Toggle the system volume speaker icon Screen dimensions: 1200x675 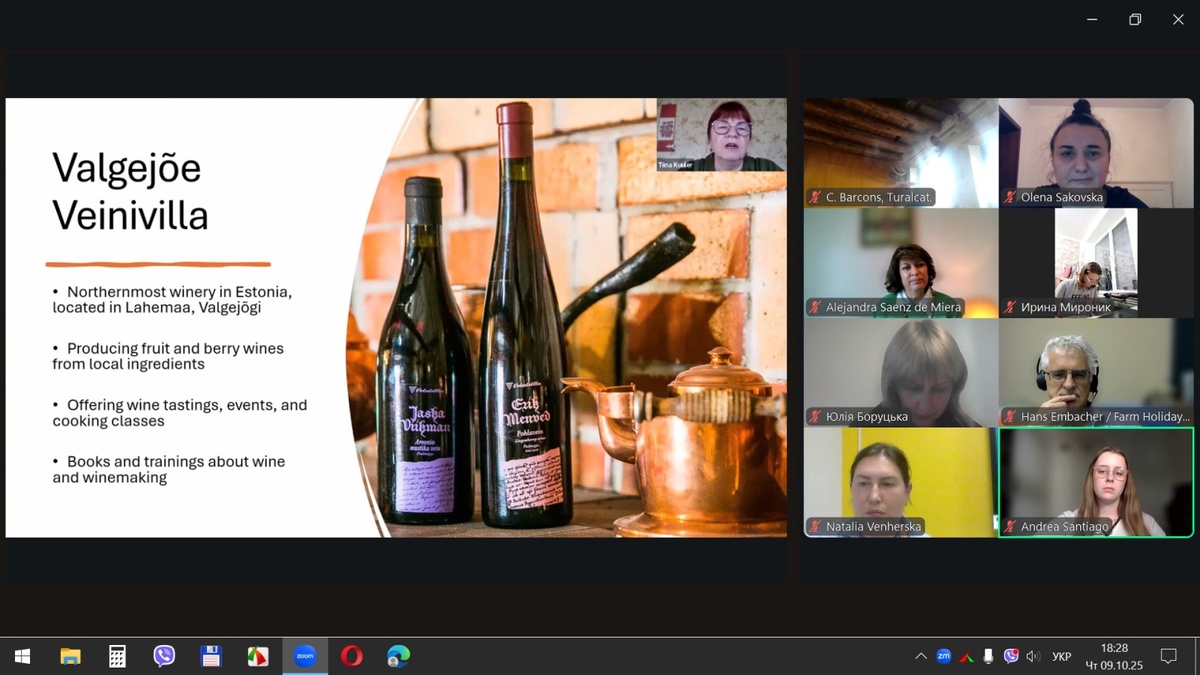point(1033,656)
